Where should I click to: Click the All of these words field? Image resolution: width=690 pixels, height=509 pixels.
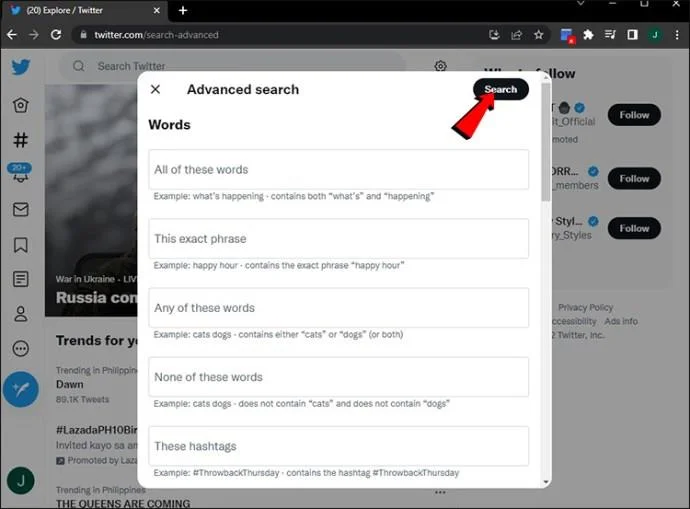(x=338, y=169)
